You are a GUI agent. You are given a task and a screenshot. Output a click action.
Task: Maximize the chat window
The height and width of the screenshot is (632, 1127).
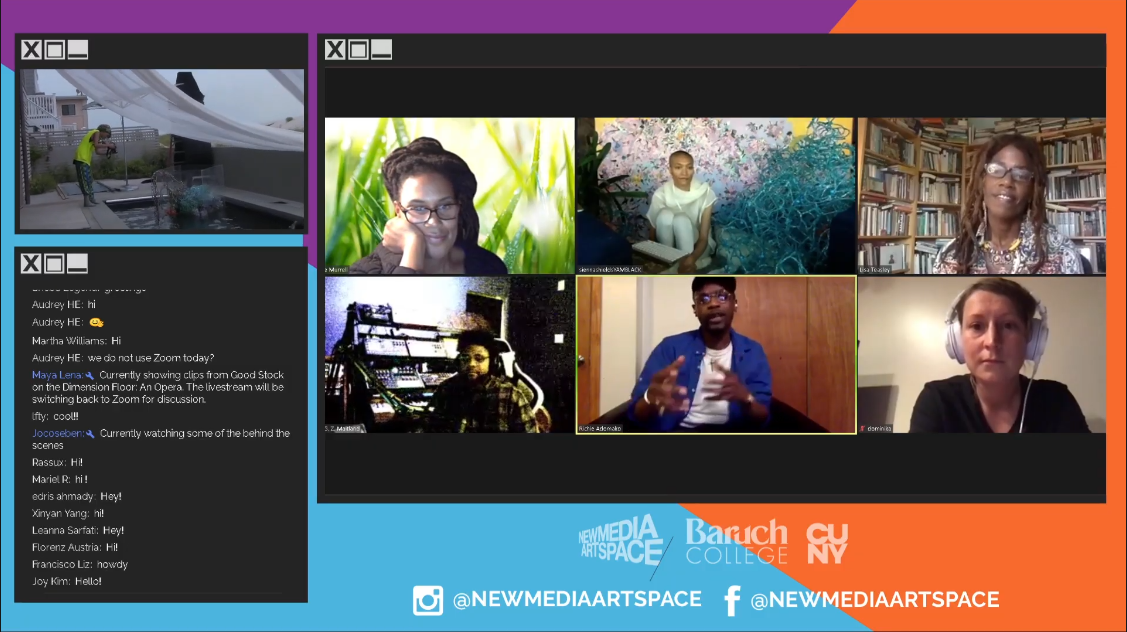(54, 264)
